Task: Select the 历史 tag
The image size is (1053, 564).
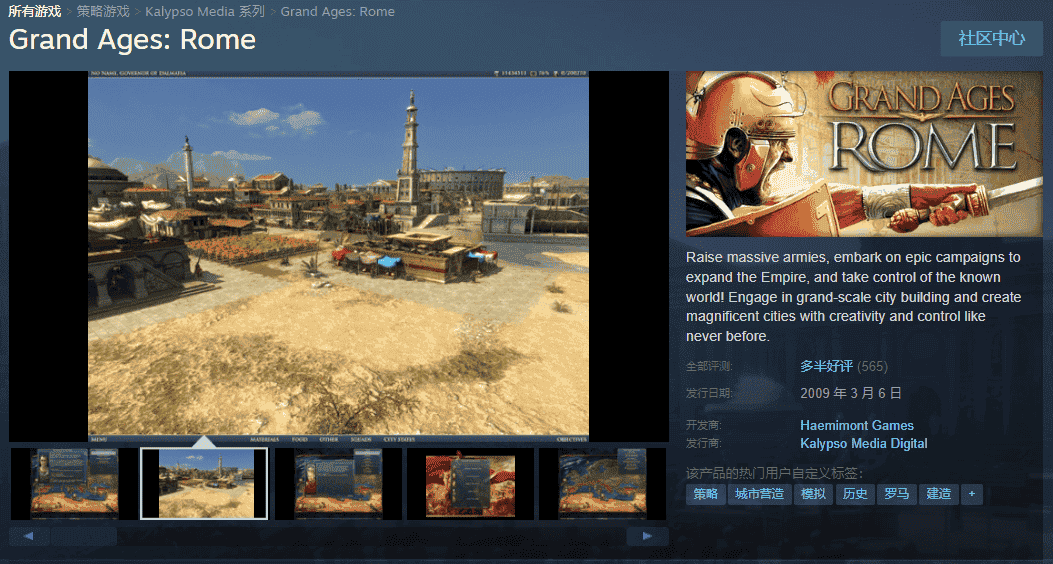Action: (855, 494)
